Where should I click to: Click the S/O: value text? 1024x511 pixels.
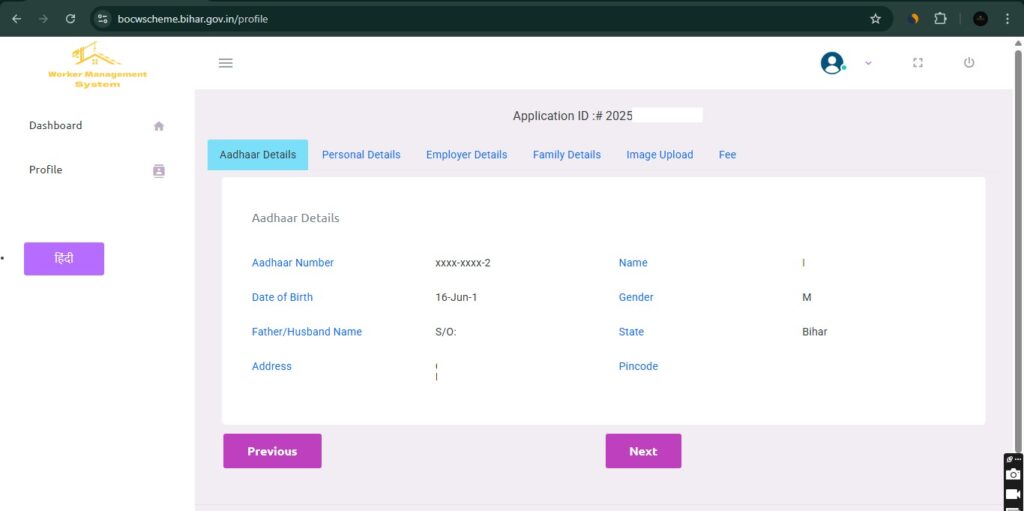point(446,332)
